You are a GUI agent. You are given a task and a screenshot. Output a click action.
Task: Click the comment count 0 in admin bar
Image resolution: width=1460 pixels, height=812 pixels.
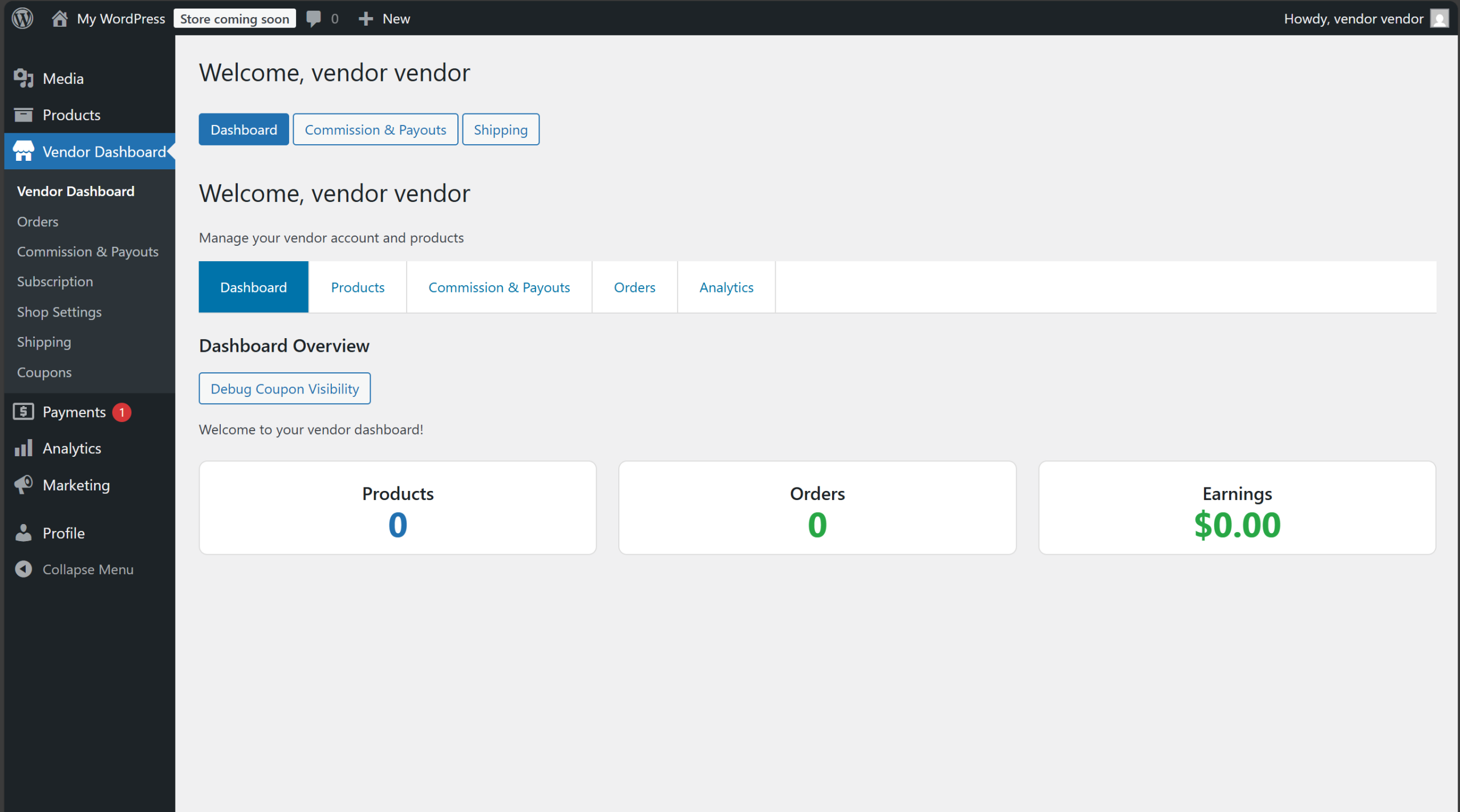tap(335, 19)
